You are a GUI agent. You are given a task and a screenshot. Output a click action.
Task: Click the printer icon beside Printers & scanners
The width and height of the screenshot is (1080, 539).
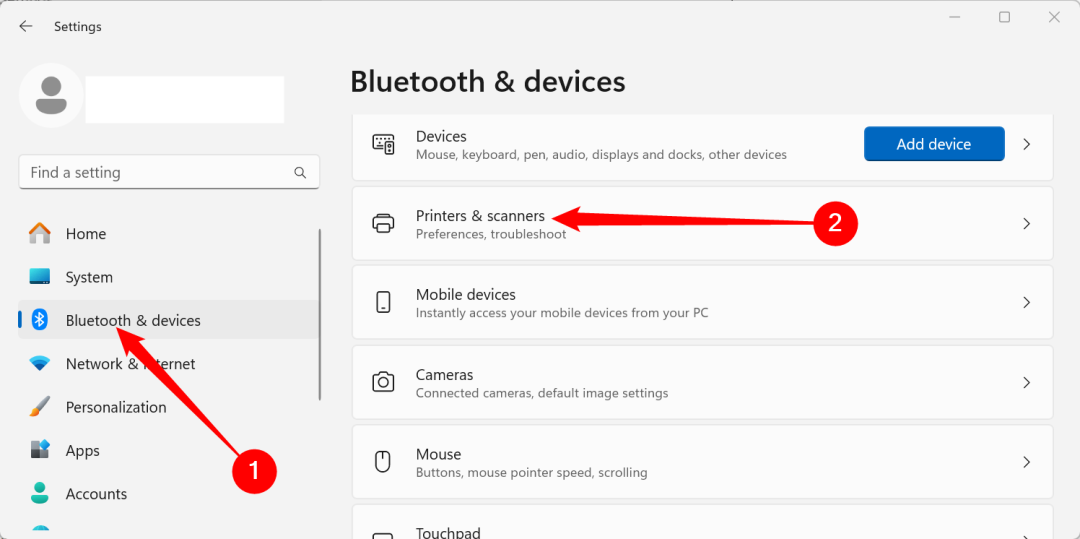point(383,223)
